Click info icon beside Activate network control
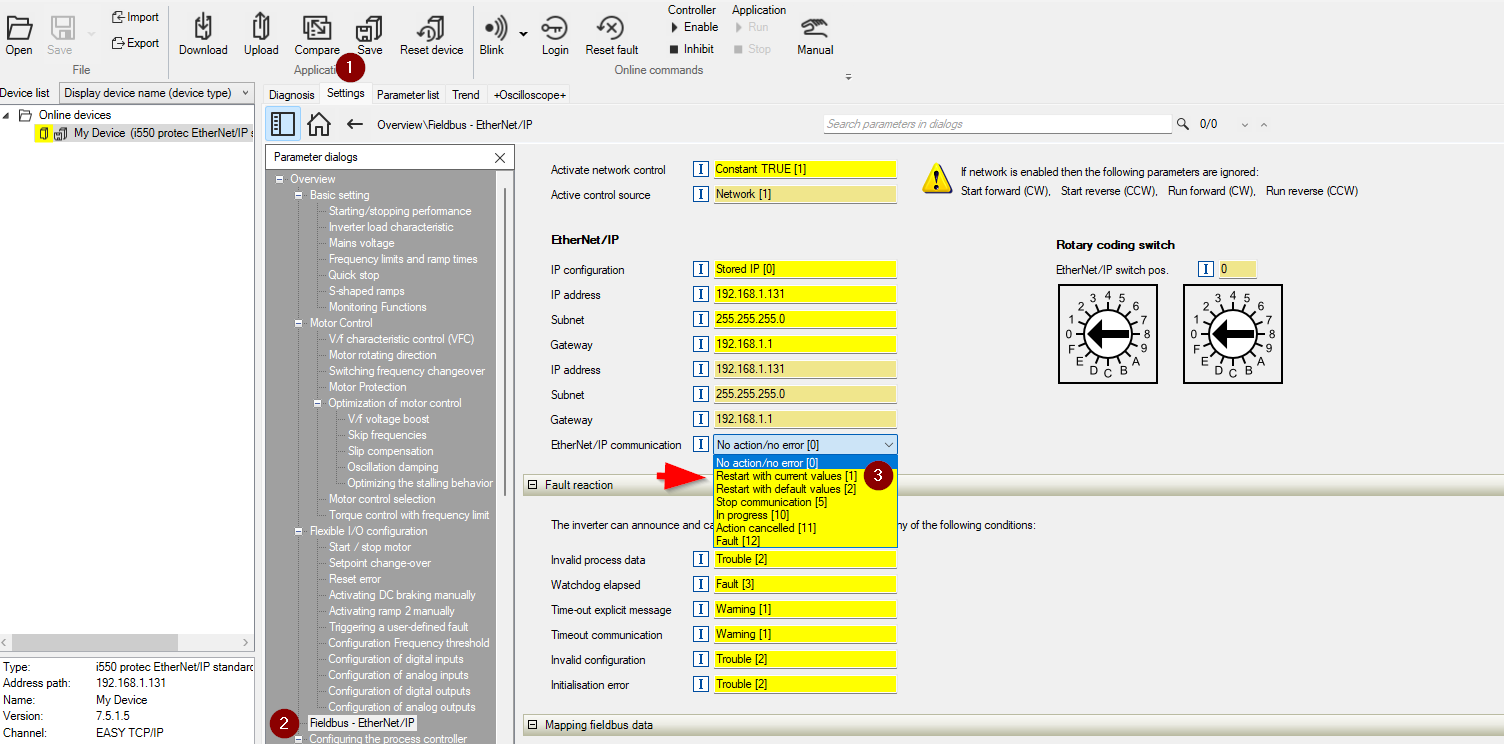This screenshot has width=1504, height=744. (x=701, y=169)
